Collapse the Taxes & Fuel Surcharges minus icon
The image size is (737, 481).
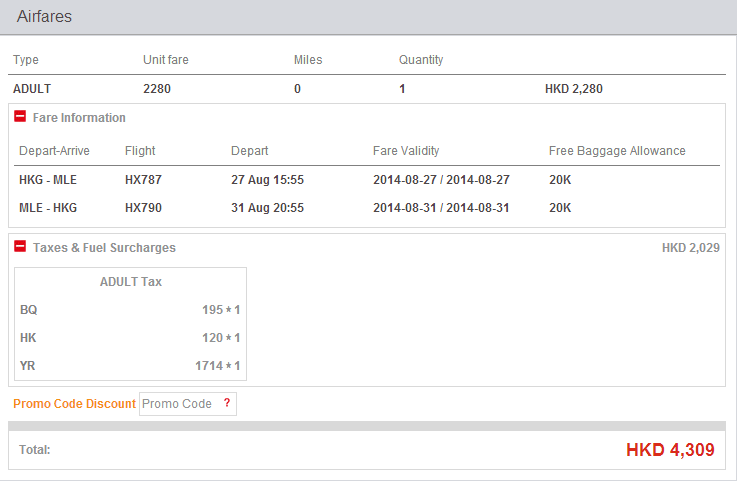[20, 247]
